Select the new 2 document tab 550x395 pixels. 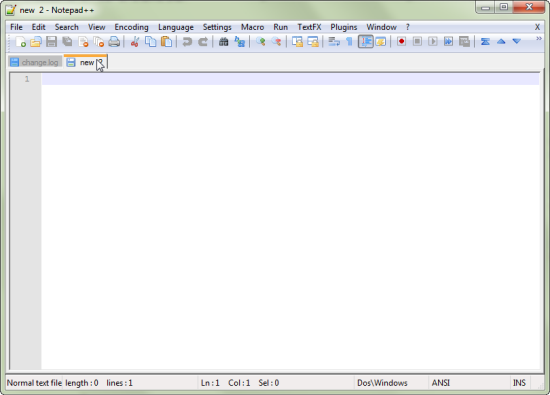[x=85, y=62]
